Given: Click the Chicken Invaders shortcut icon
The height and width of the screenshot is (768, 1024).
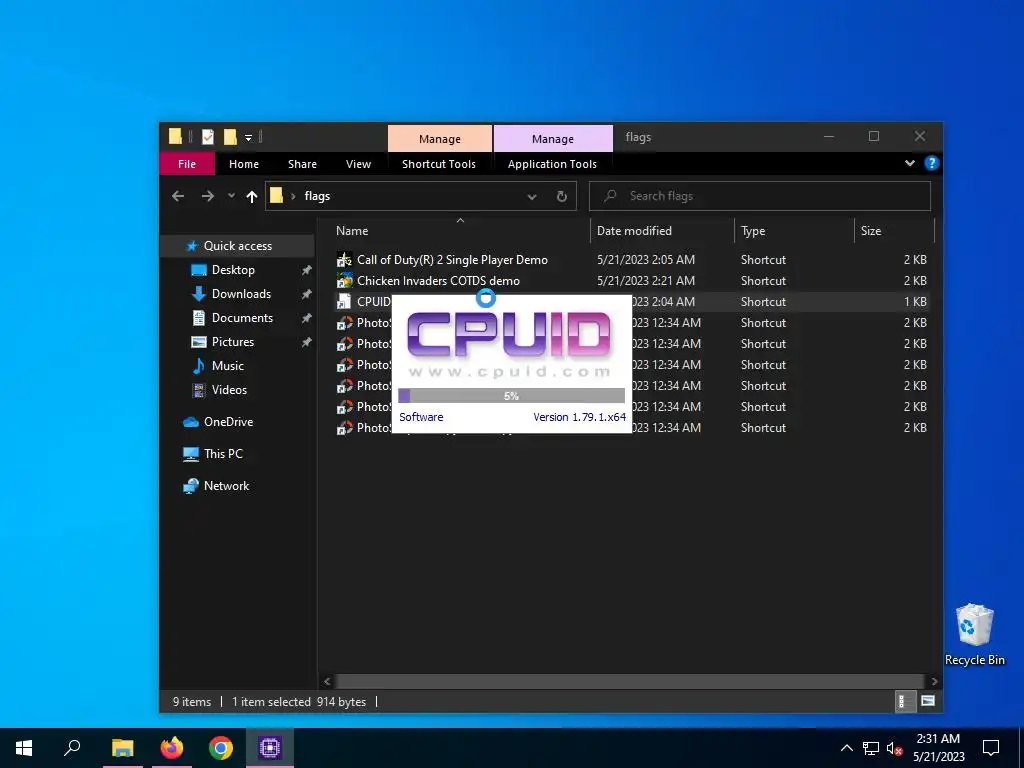Looking at the screenshot, I should [x=344, y=281].
